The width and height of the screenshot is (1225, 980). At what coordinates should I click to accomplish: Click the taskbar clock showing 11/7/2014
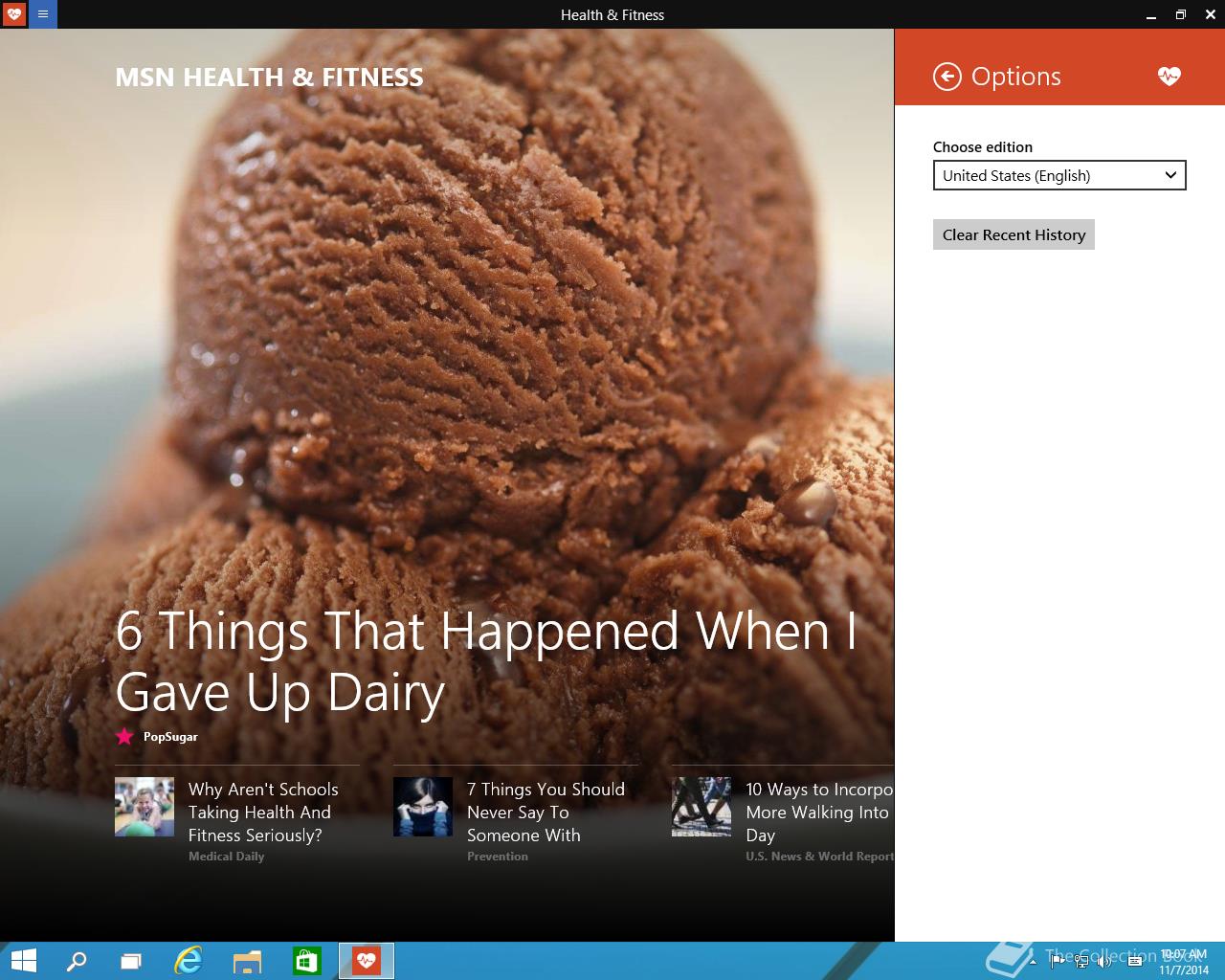tap(1184, 962)
